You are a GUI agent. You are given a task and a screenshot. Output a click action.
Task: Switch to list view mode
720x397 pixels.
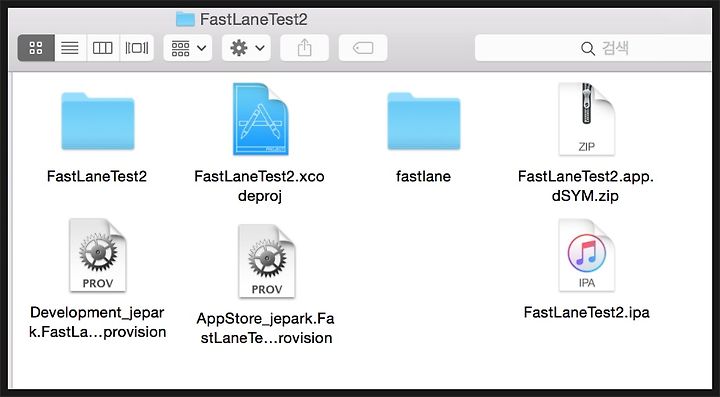pyautogui.click(x=70, y=48)
